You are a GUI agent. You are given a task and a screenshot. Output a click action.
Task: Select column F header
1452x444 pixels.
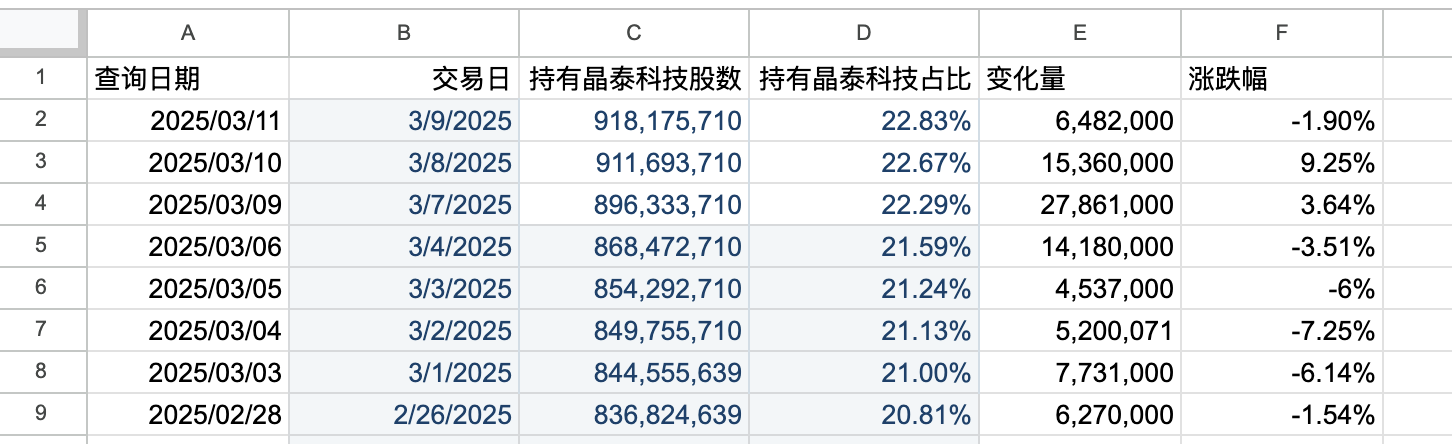pos(1282,33)
